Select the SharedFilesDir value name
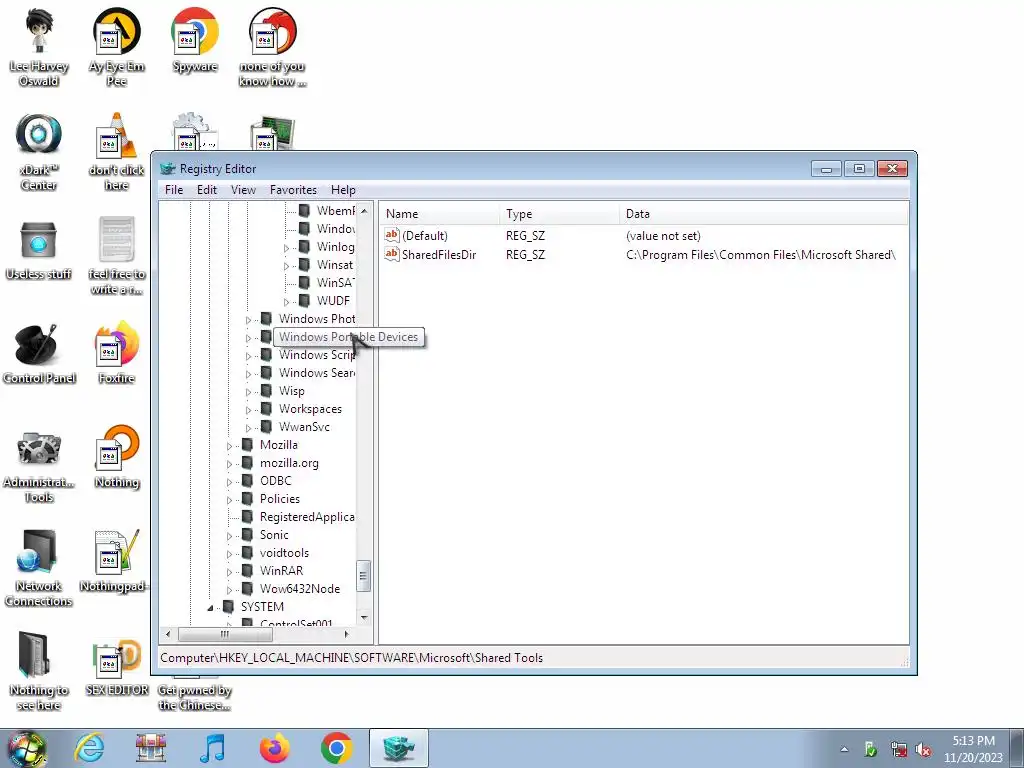 tap(439, 255)
